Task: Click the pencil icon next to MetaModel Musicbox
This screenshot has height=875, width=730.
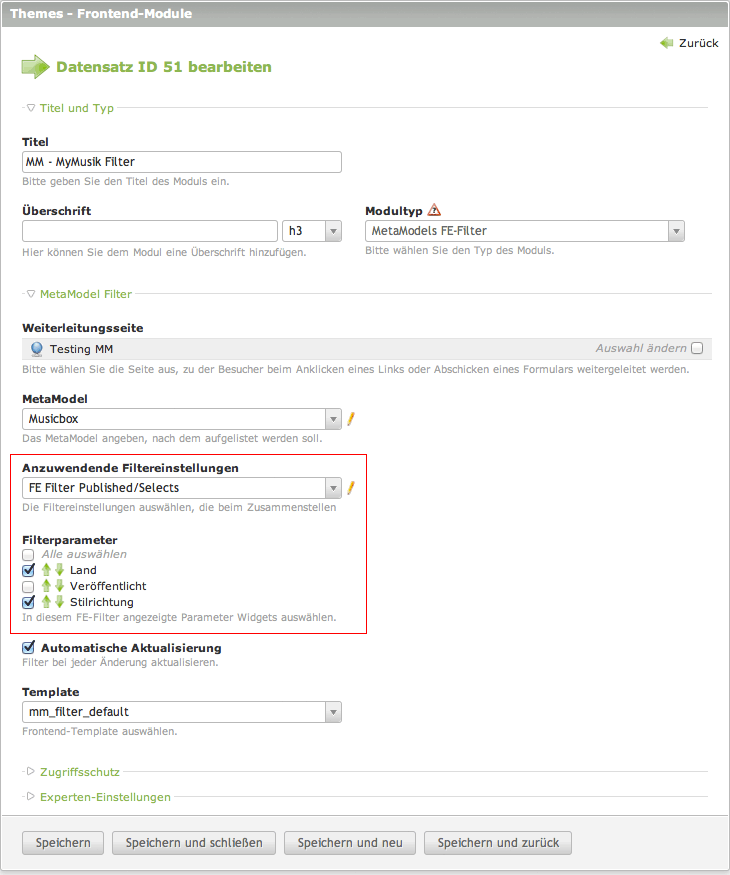Action: (351, 419)
